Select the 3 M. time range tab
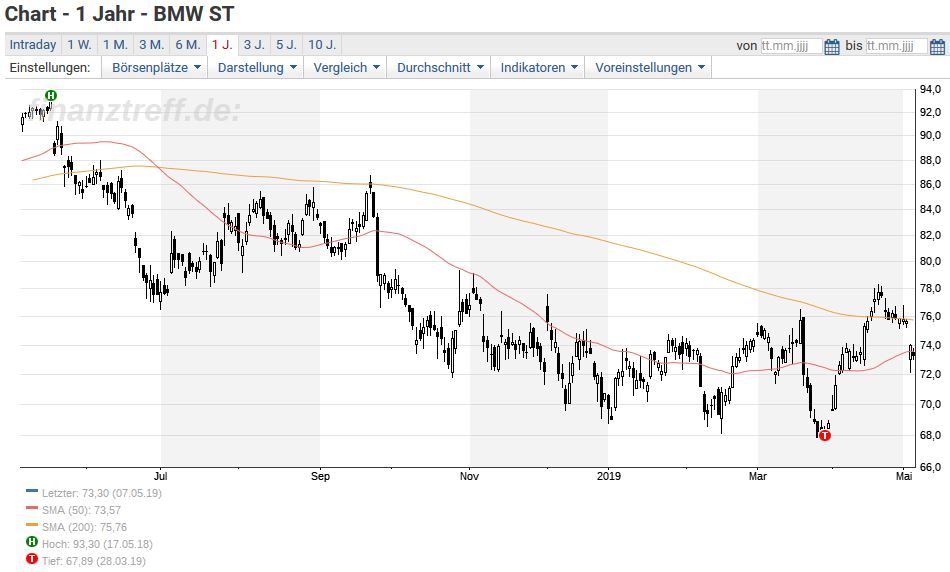 click(151, 45)
